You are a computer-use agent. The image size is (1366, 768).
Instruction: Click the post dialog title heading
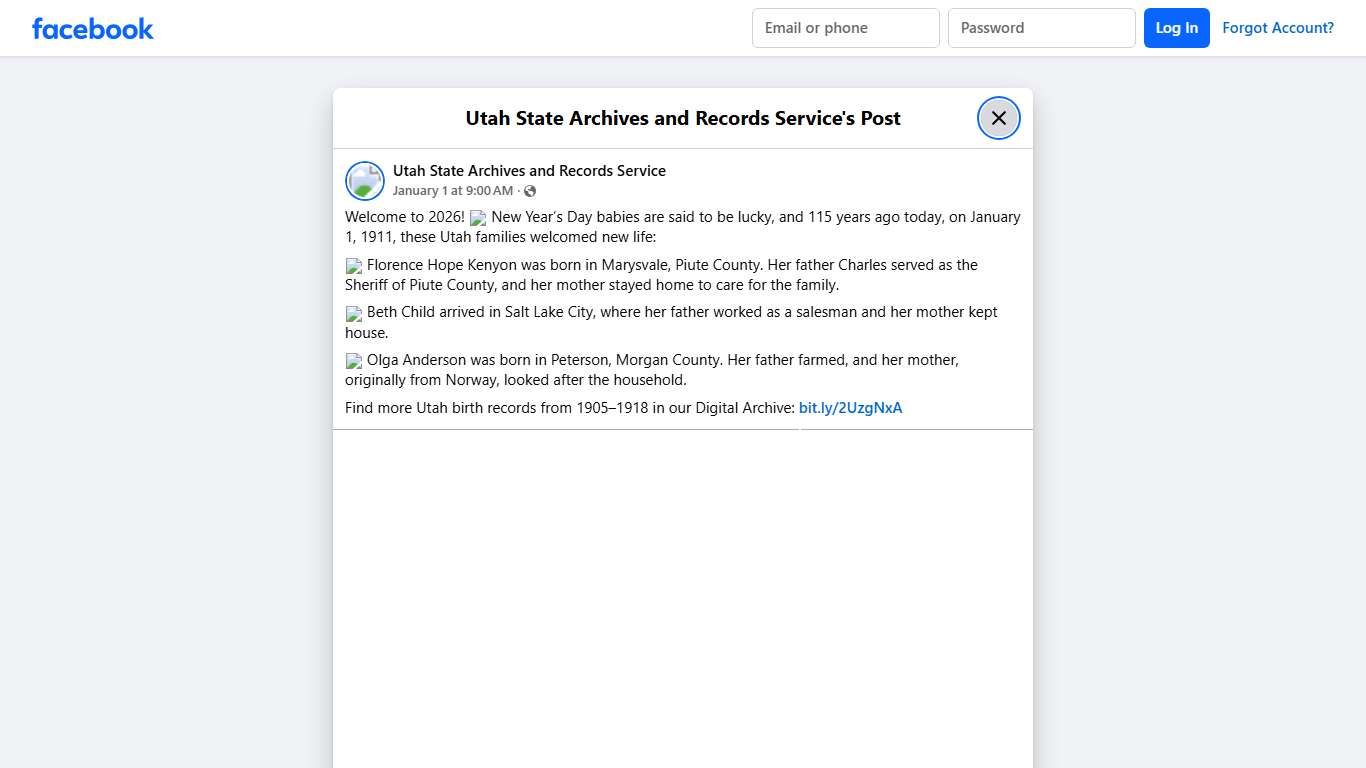tap(683, 118)
